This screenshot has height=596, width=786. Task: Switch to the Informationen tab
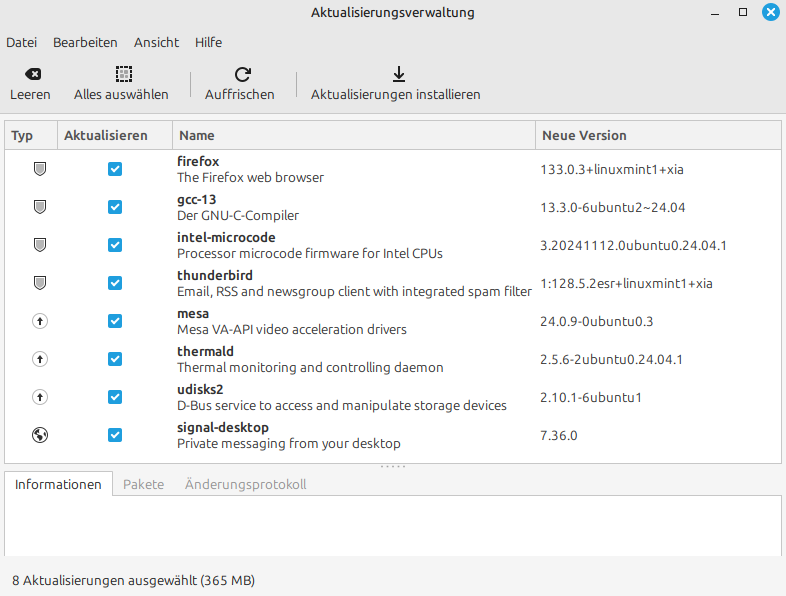58,484
